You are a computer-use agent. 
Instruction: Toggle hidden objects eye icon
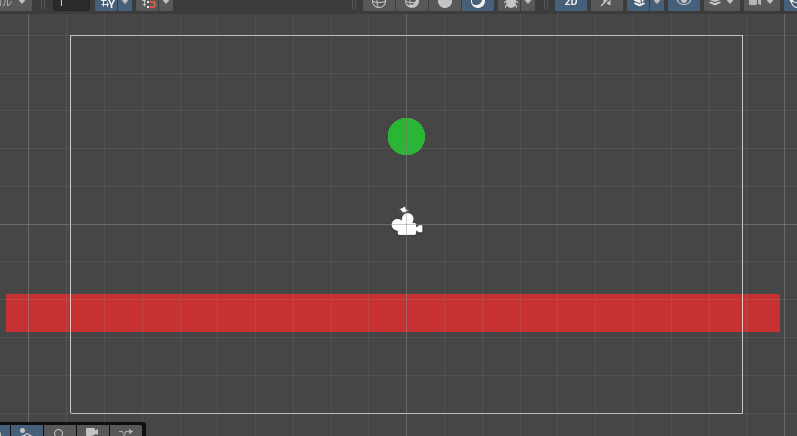pos(684,3)
